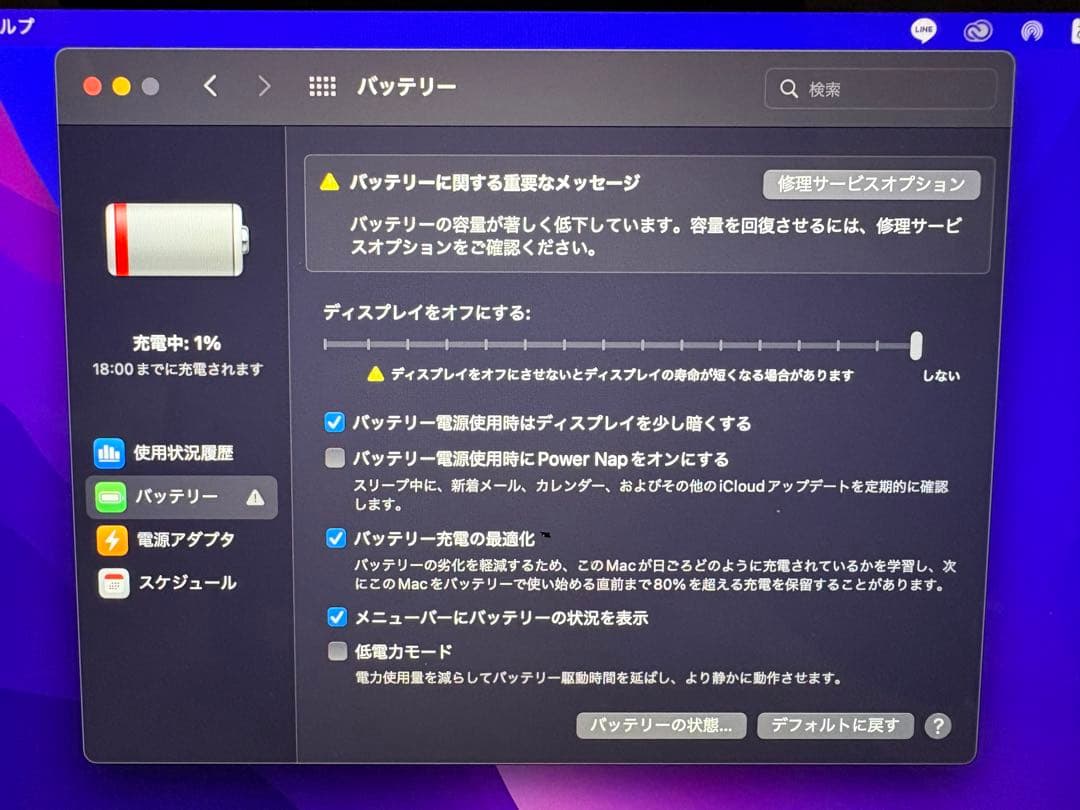Click the warning triangle beside バッテリー sidebar item
1080x810 pixels.
click(255, 496)
